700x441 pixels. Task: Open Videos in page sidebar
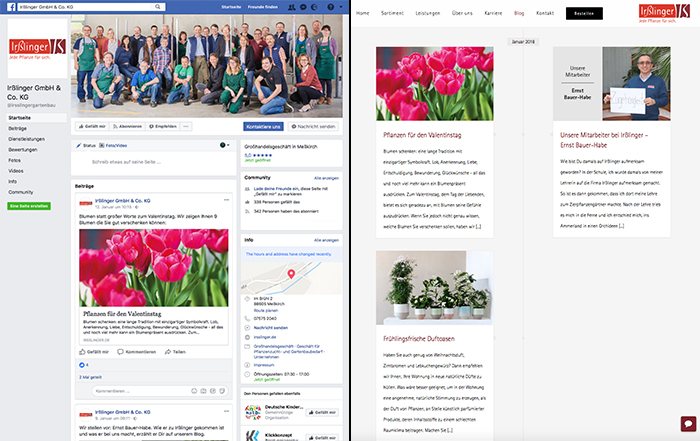(16, 171)
